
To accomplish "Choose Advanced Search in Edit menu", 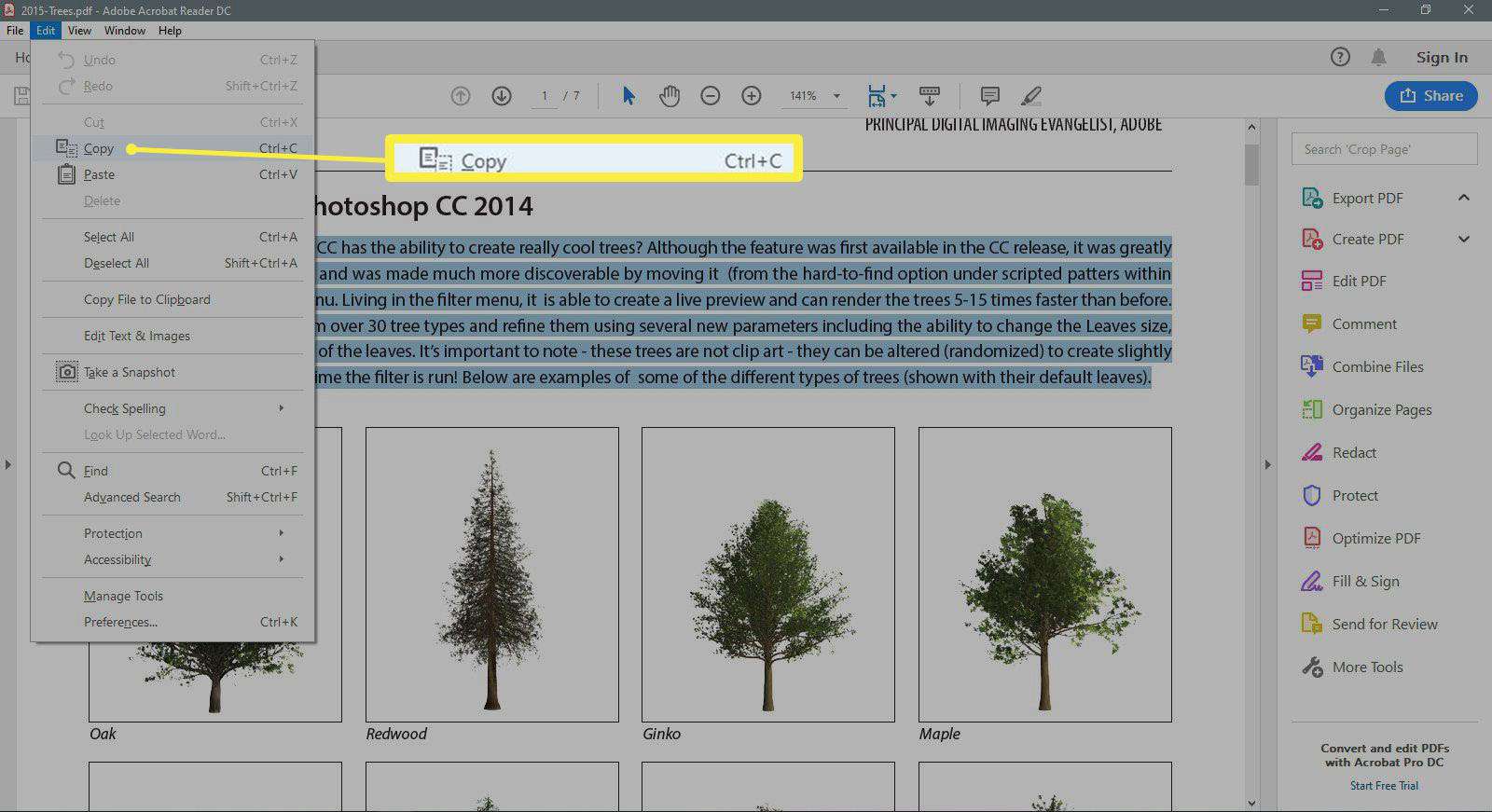I will (173, 497).
